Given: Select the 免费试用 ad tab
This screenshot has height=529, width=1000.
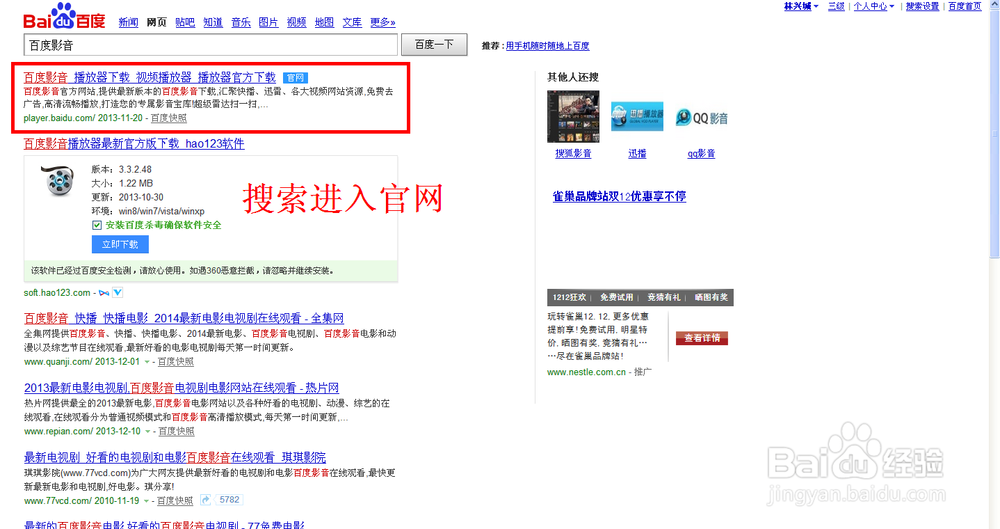Looking at the screenshot, I should tap(617, 297).
